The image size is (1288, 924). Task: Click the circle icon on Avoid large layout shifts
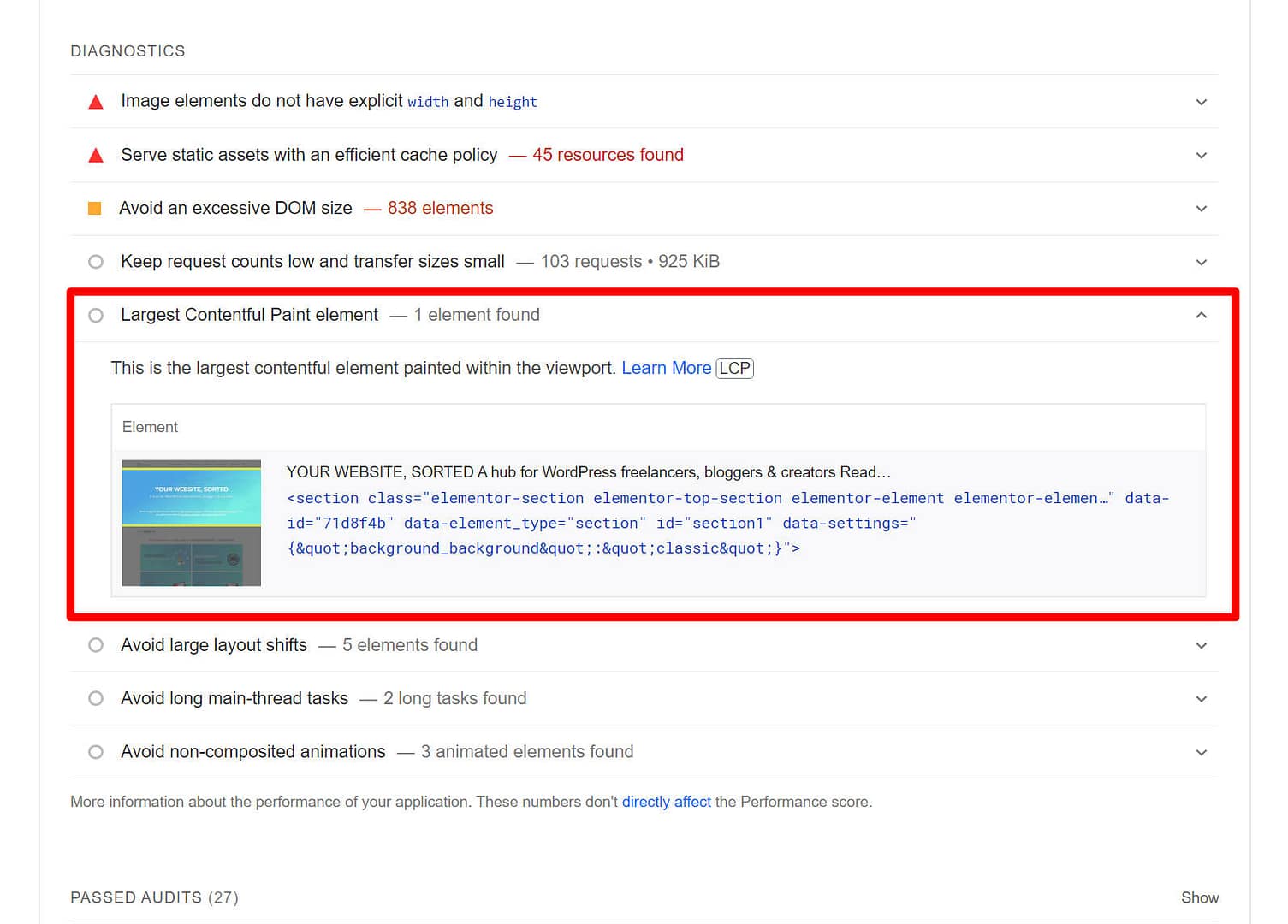click(x=95, y=645)
